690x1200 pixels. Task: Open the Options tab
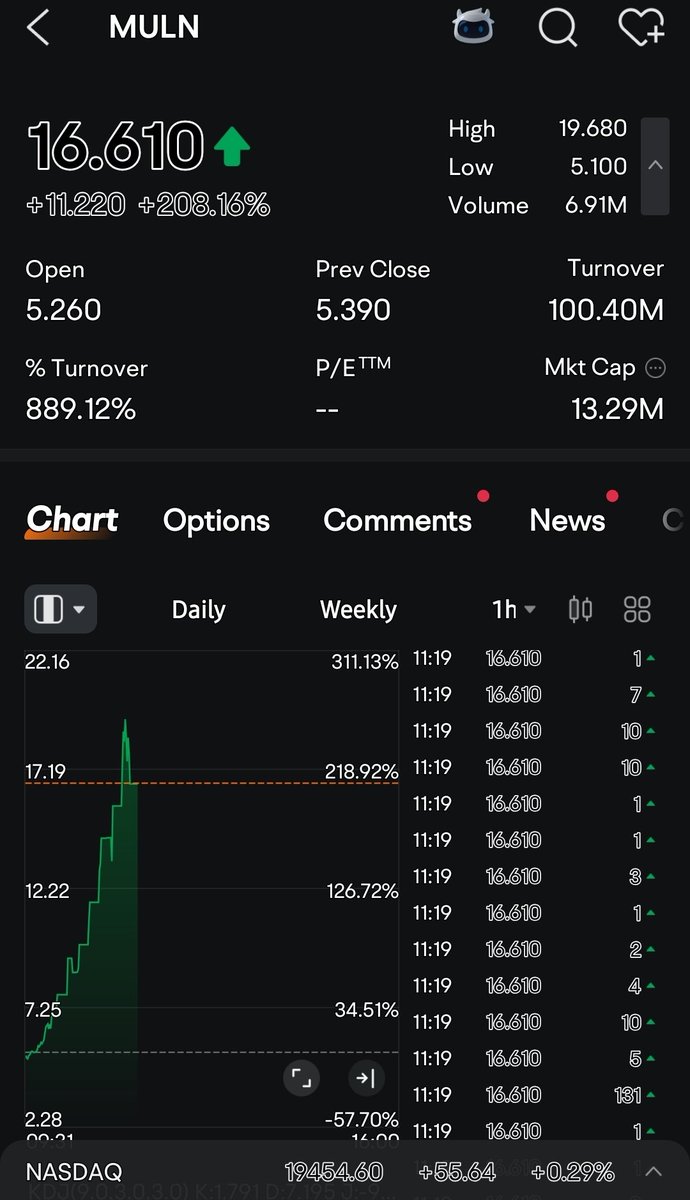click(x=216, y=521)
